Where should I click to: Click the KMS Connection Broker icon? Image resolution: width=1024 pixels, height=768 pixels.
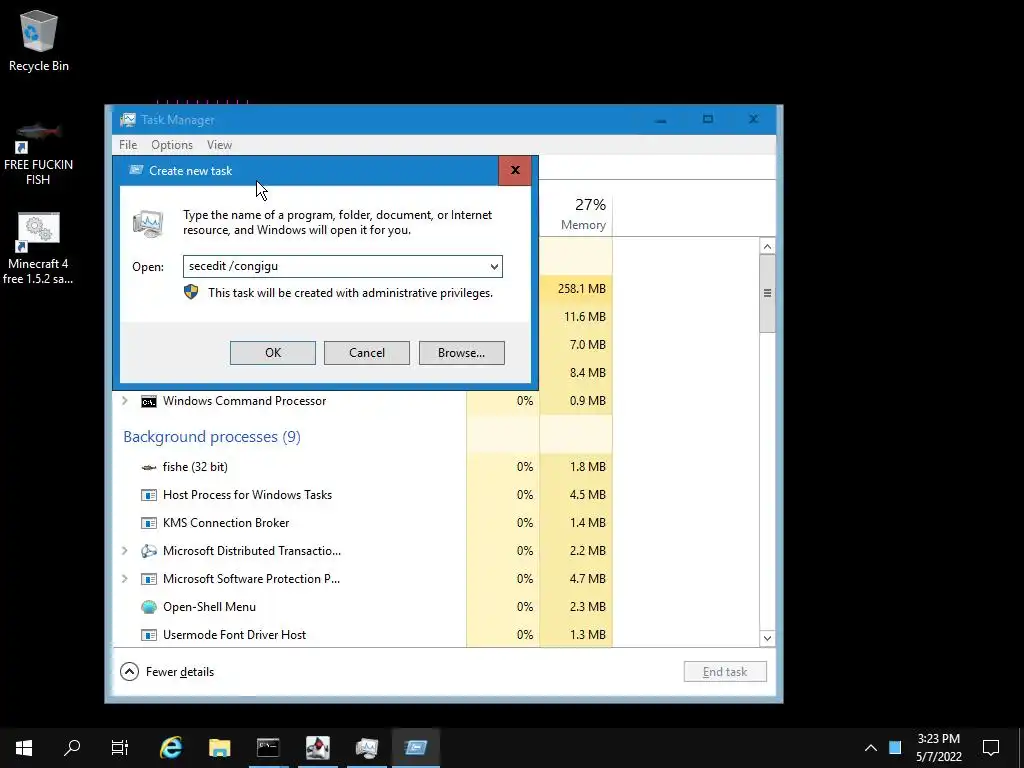pos(149,523)
